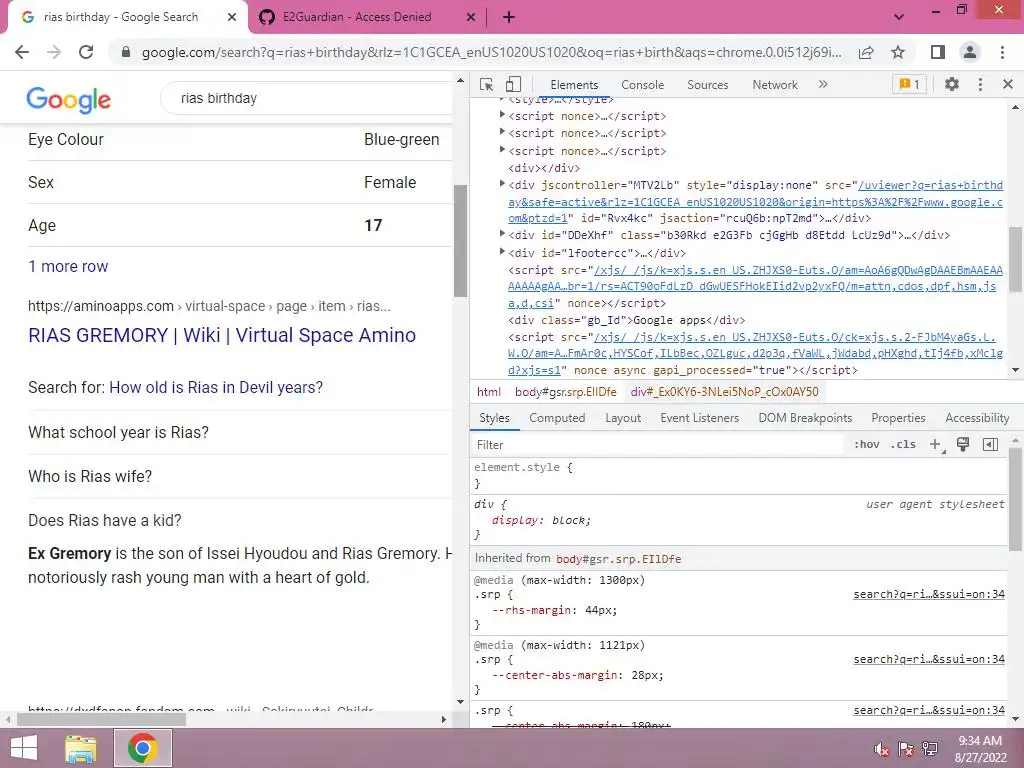The height and width of the screenshot is (768, 1024).
Task: Select the Accessibility subtab
Action: coord(977,418)
